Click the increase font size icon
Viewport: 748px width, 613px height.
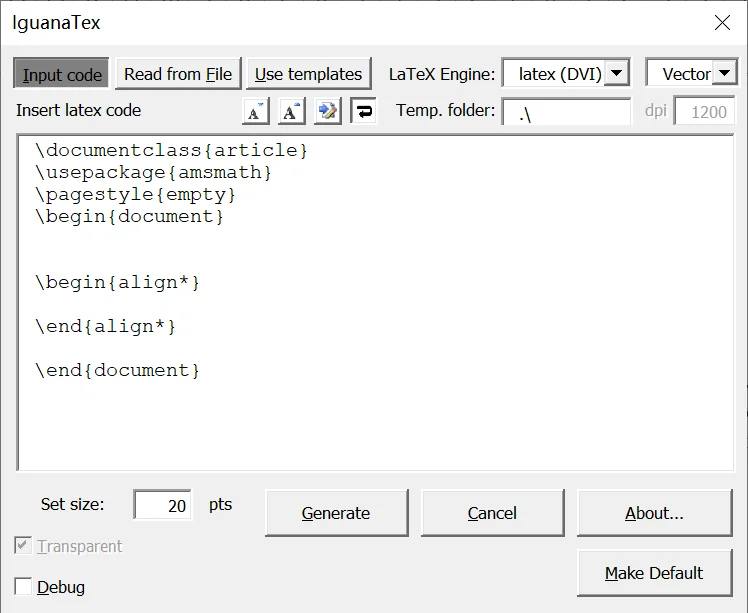coord(291,111)
